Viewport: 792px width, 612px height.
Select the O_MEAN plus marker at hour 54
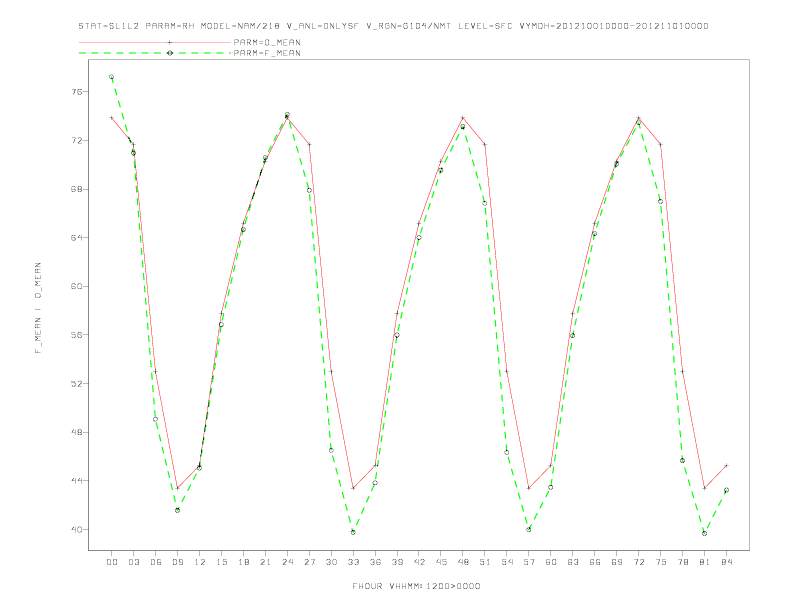pyautogui.click(x=507, y=372)
